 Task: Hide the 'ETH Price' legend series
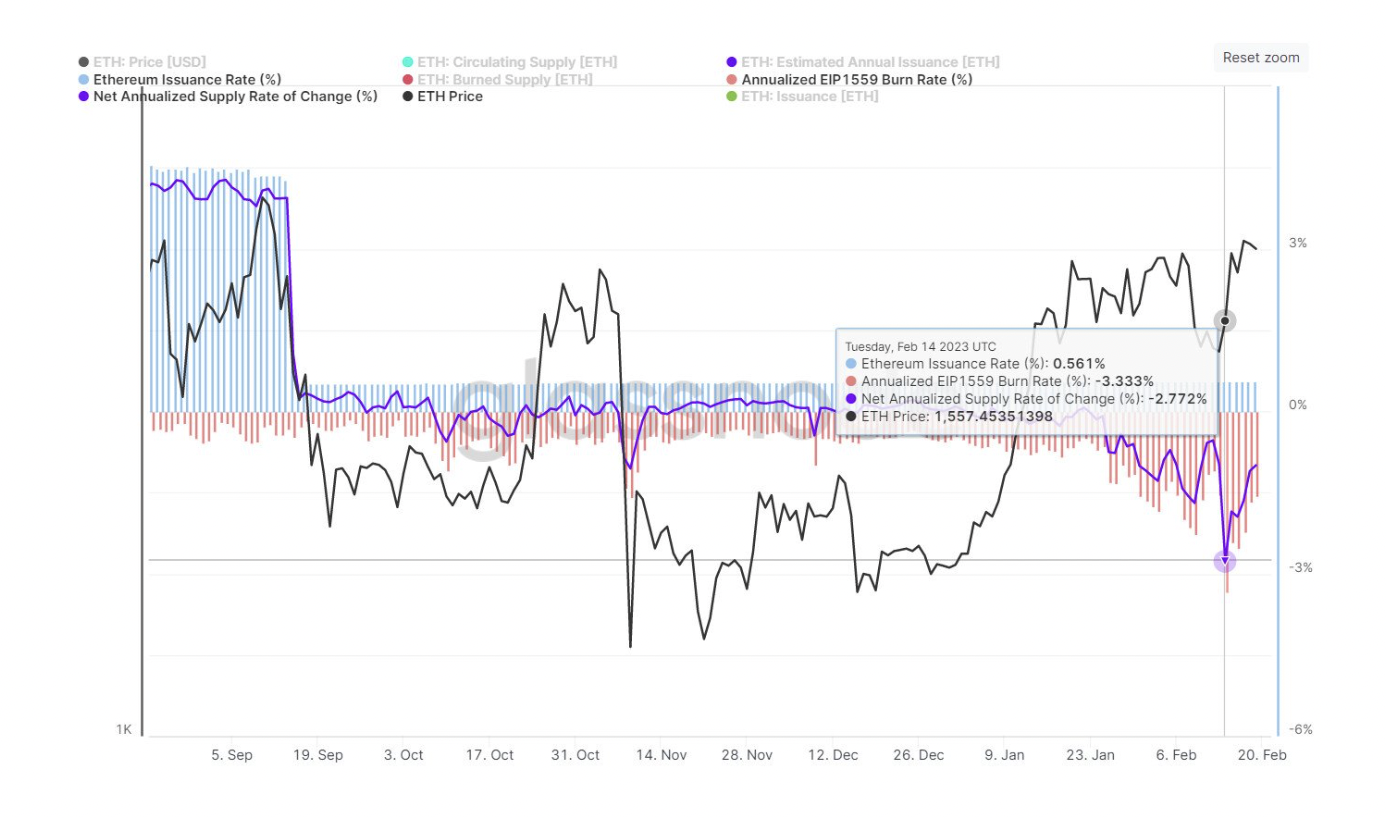pyautogui.click(x=442, y=96)
